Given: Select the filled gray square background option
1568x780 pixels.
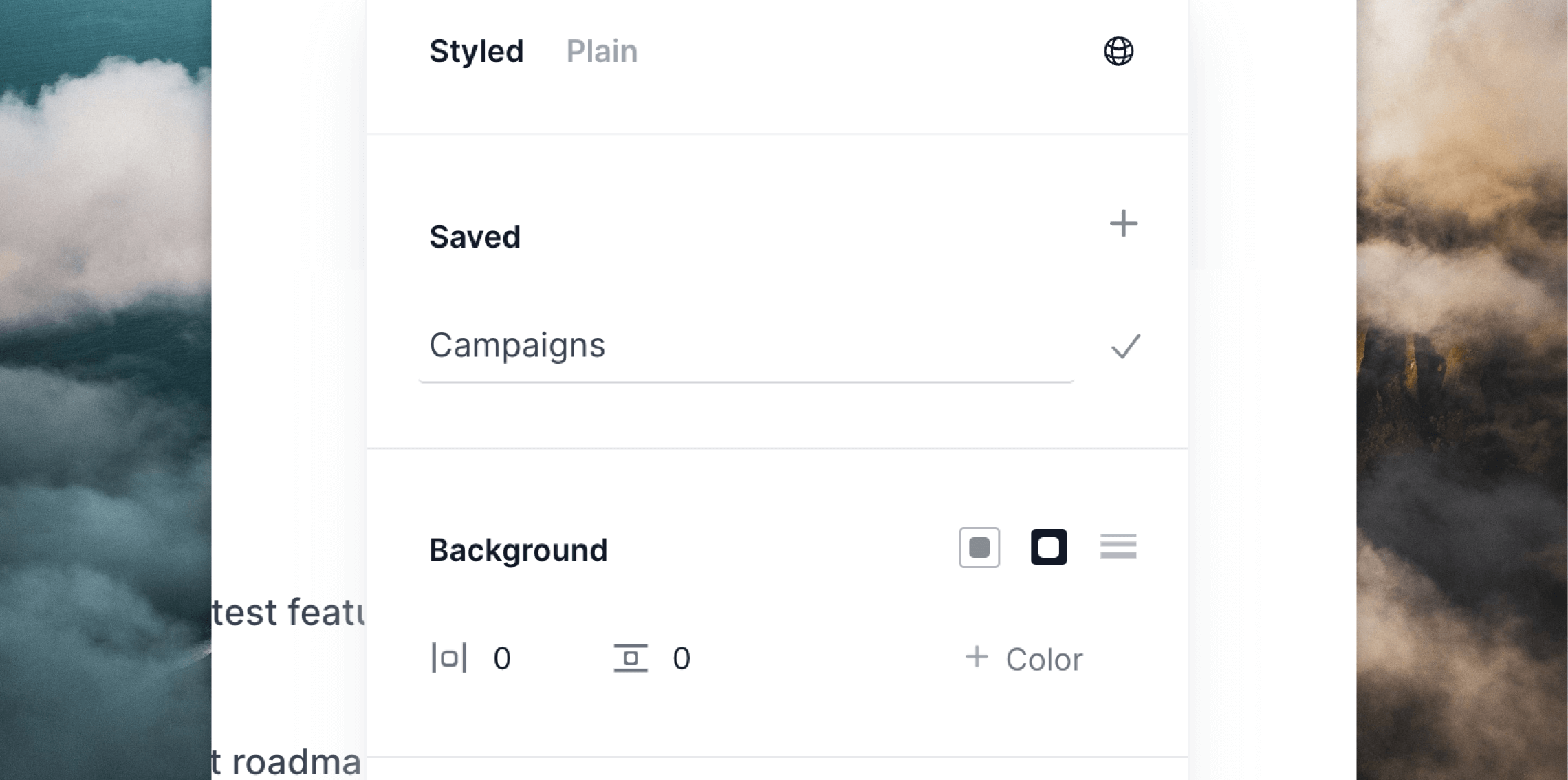Looking at the screenshot, I should point(979,548).
